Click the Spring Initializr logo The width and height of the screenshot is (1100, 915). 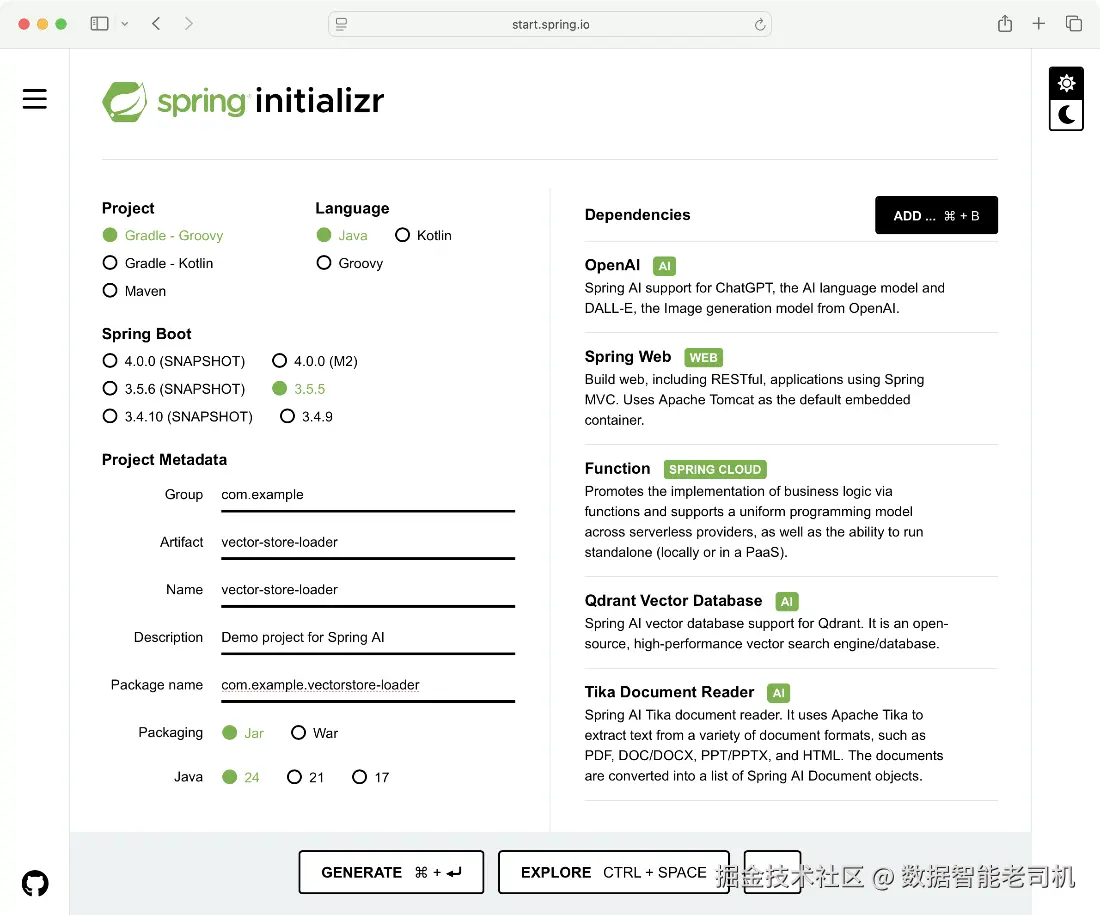pos(243,101)
